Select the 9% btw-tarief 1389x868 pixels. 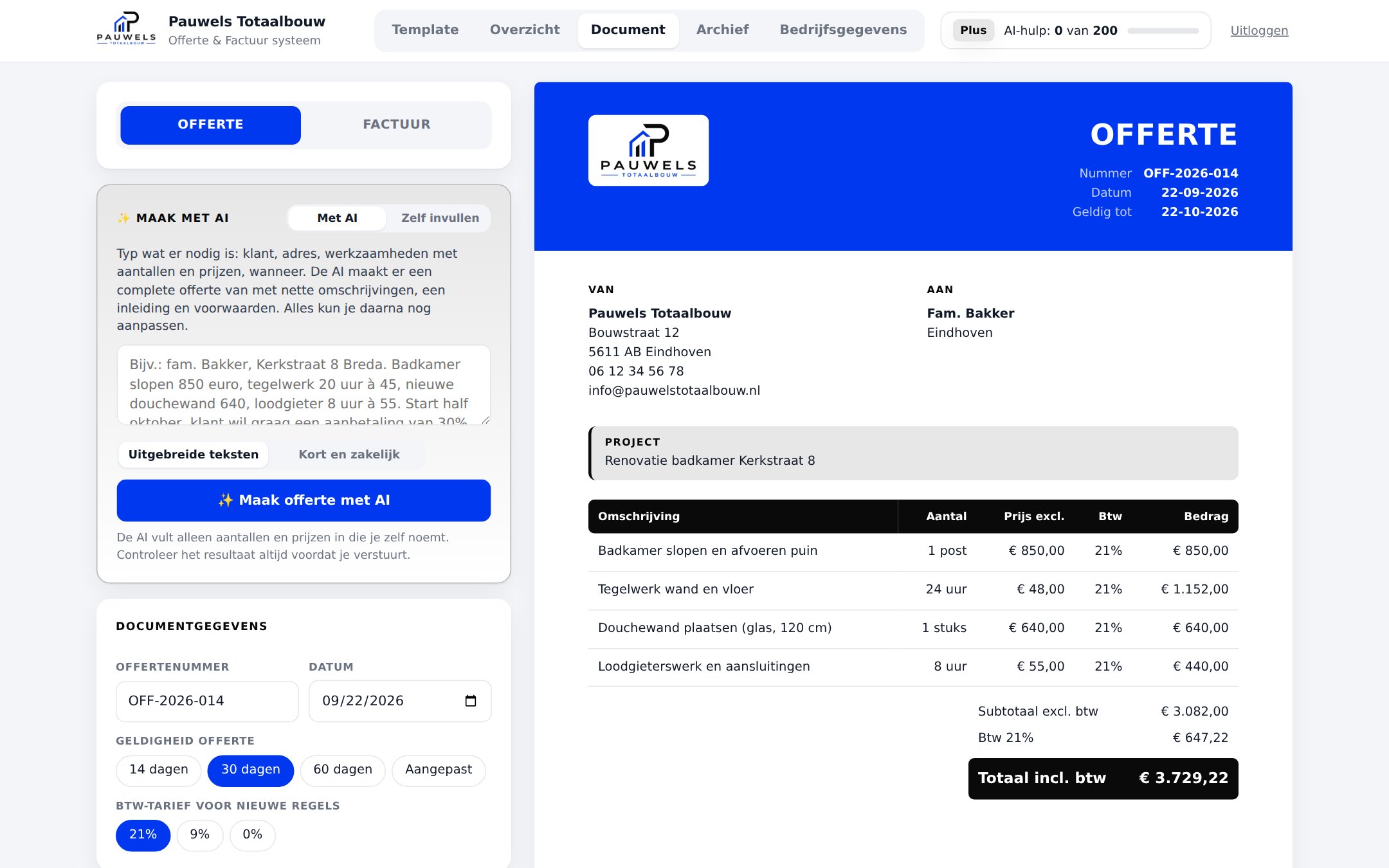click(x=200, y=835)
